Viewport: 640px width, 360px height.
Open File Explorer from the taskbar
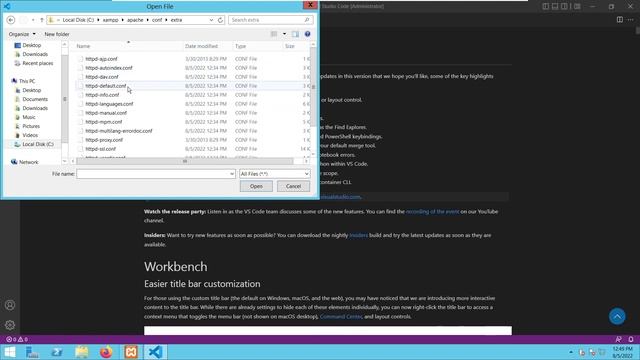tap(82, 352)
